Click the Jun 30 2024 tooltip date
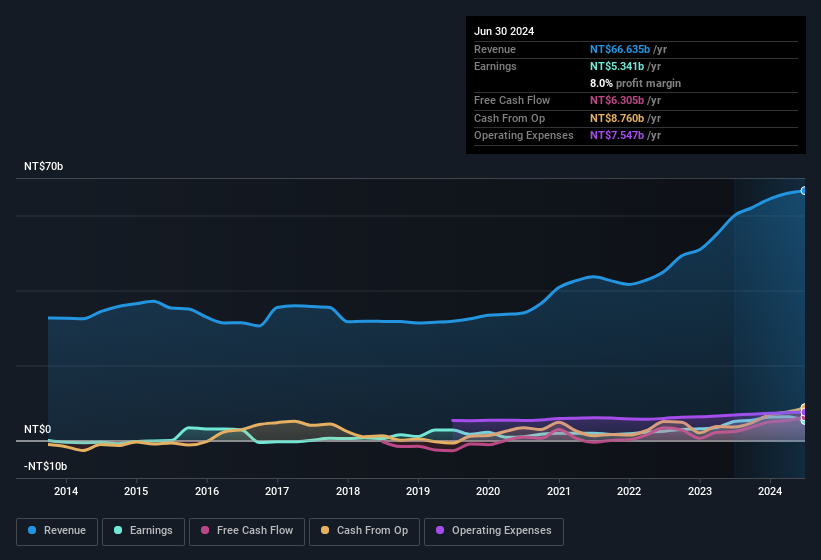821x560 pixels. click(504, 31)
